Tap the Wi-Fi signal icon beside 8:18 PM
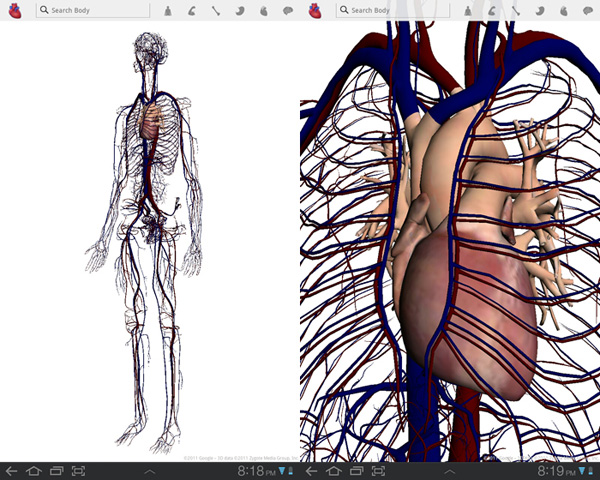Viewport: 600px width, 480px height. pyautogui.click(x=282, y=471)
